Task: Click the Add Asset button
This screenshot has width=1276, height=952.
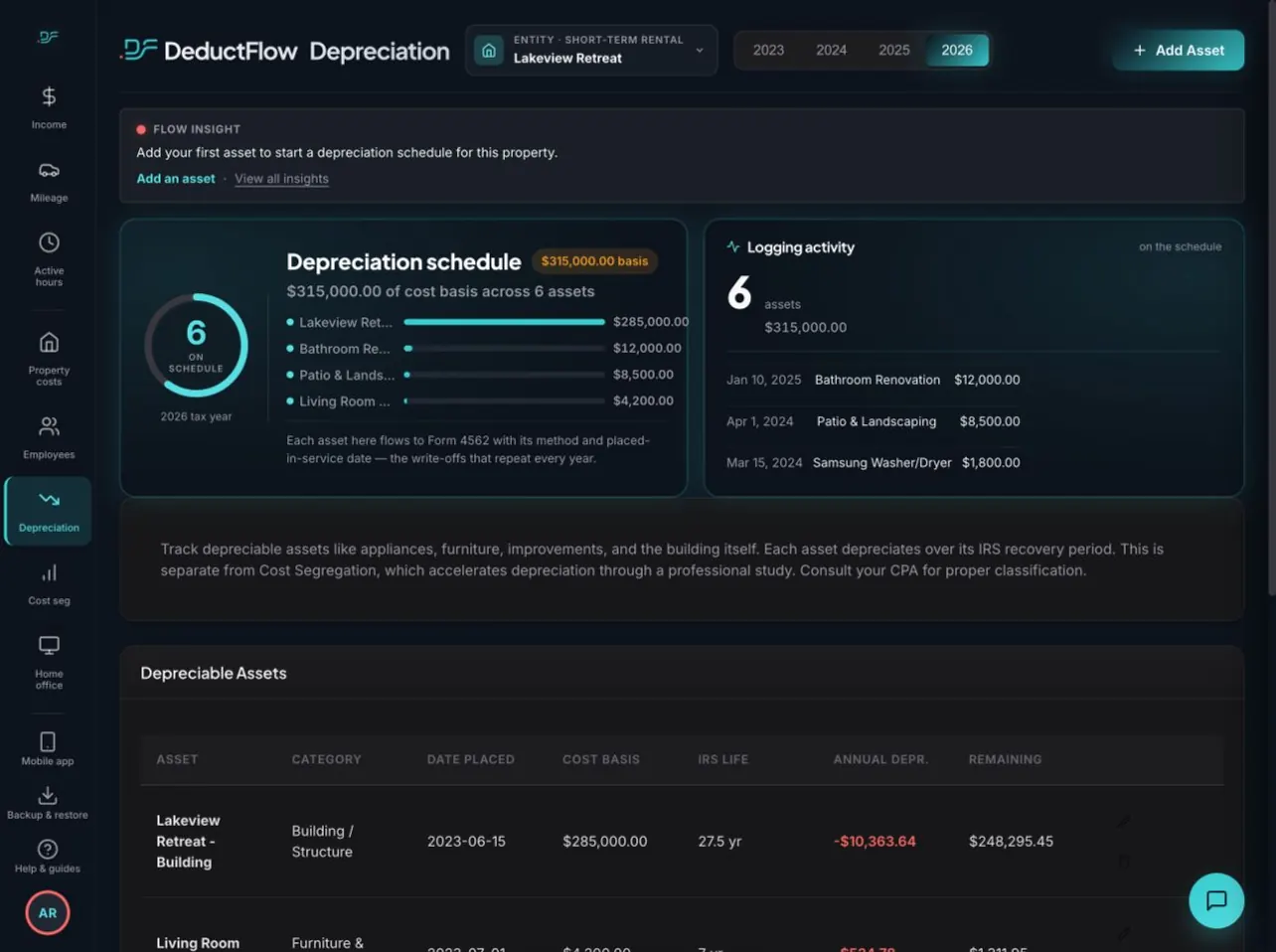Action: (x=1179, y=50)
